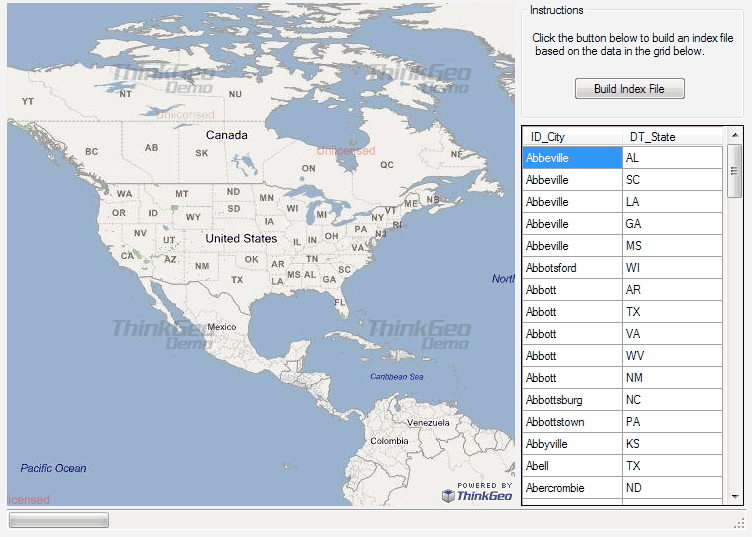Select the WV state cell
The height and width of the screenshot is (537, 752).
pos(672,356)
